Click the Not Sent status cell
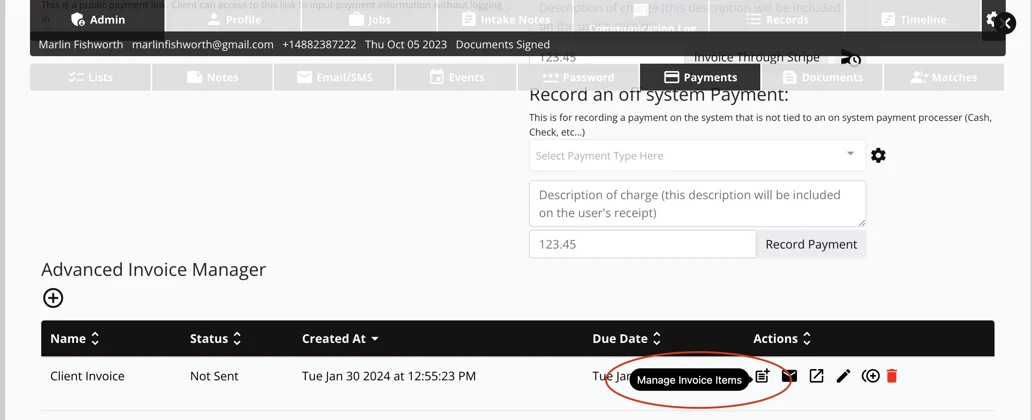This screenshot has width=1032, height=420. tap(214, 376)
